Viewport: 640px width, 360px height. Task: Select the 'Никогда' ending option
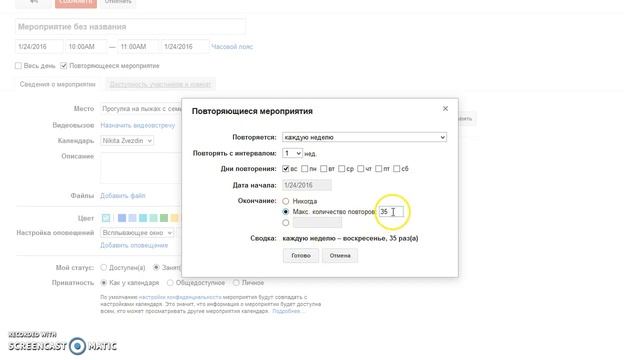tap(286, 201)
